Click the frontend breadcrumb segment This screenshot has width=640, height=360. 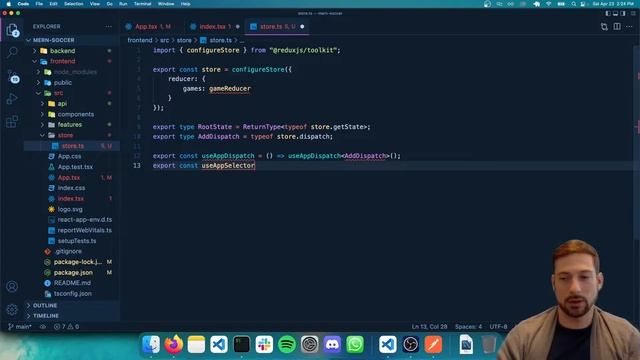[140, 40]
